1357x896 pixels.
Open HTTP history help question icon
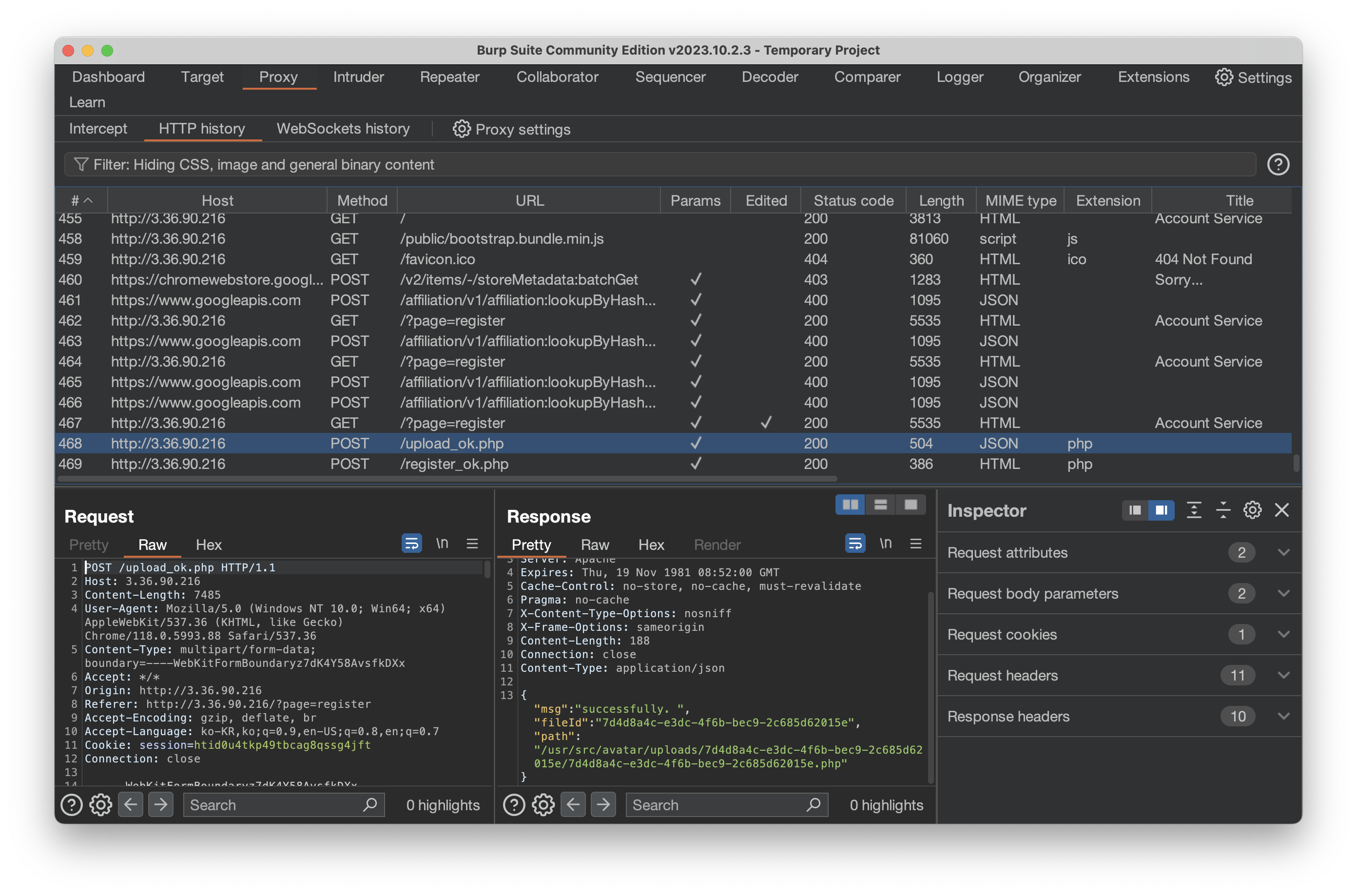click(x=1278, y=165)
